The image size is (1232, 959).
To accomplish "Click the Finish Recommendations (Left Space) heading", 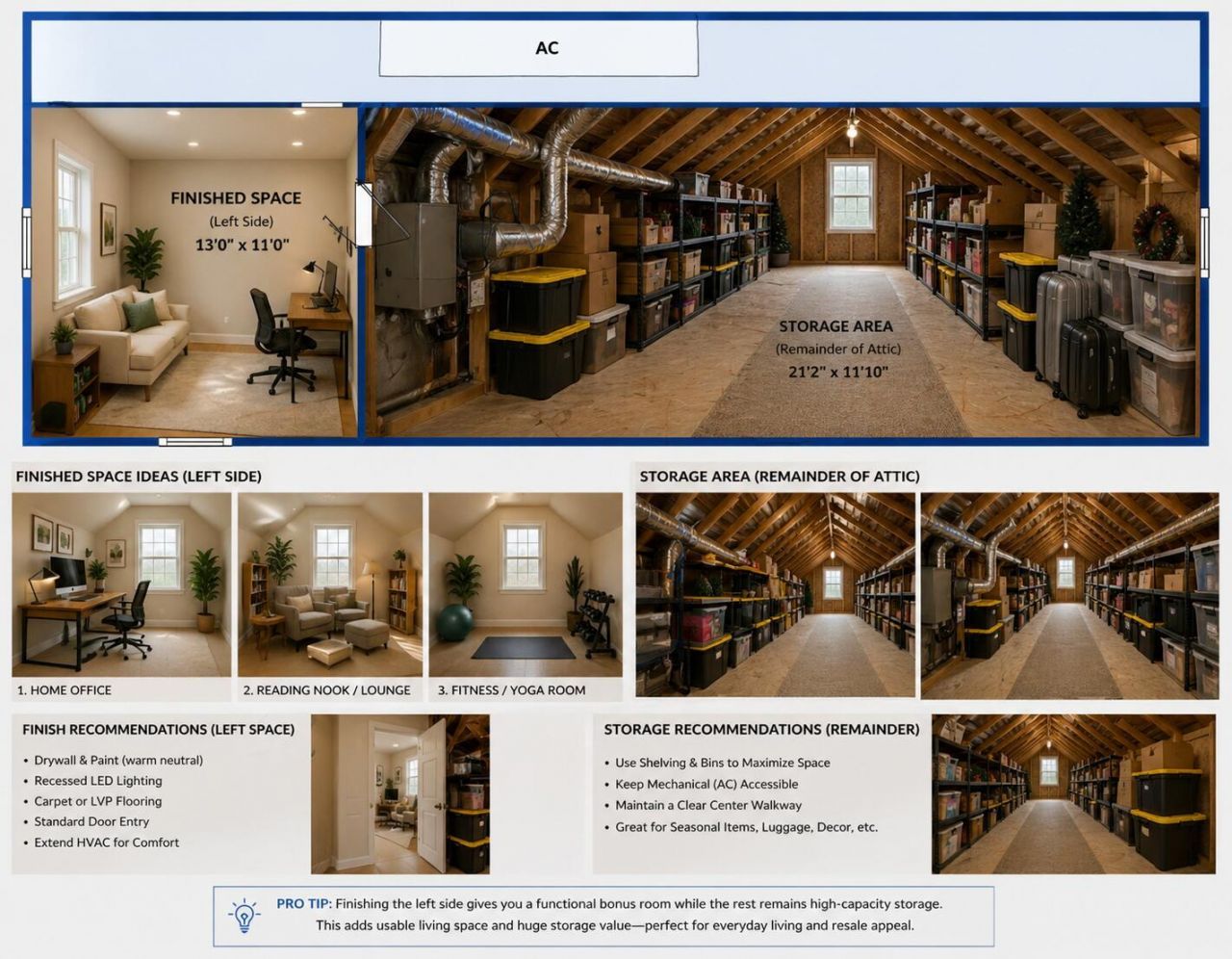I will (x=159, y=730).
